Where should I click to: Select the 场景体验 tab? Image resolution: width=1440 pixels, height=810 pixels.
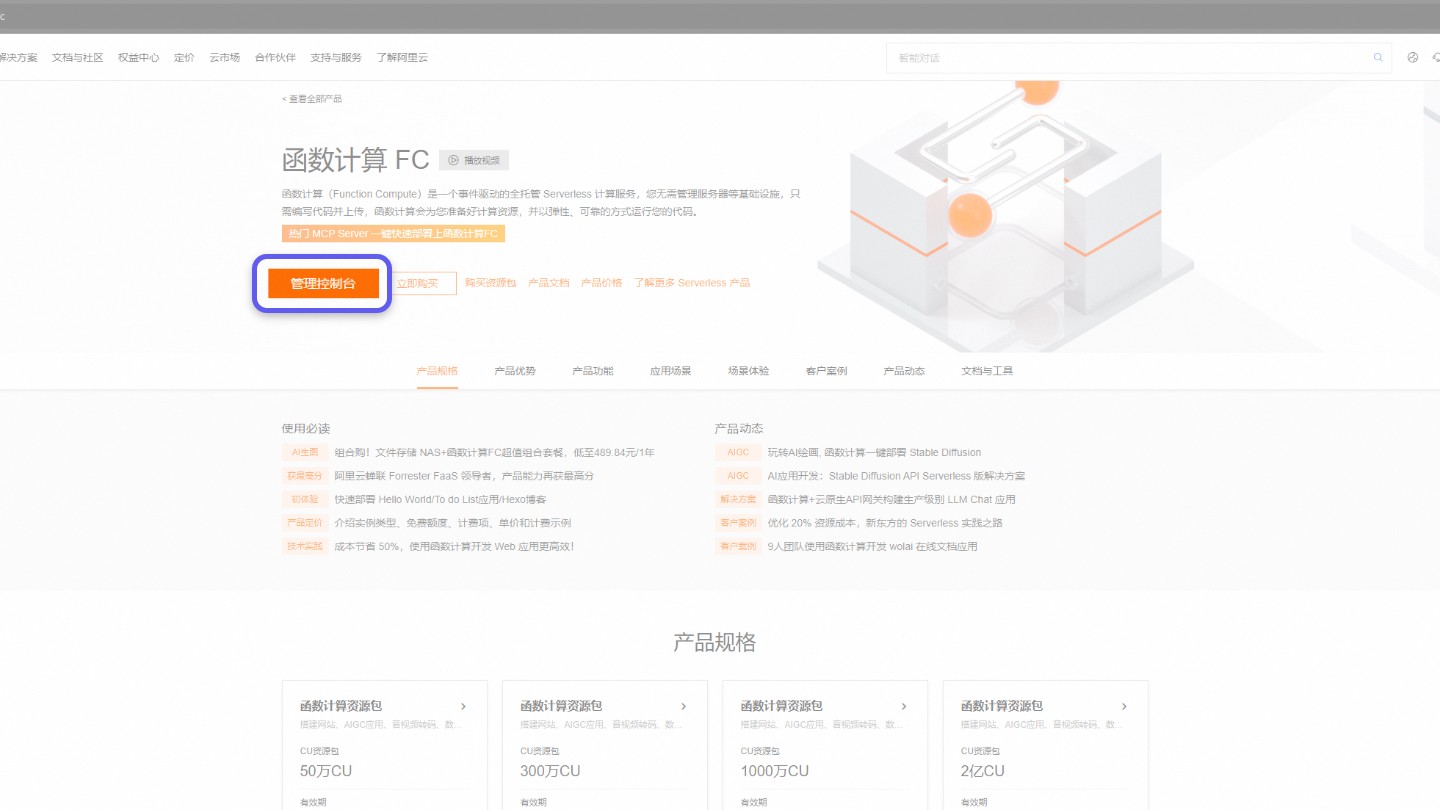coord(749,371)
